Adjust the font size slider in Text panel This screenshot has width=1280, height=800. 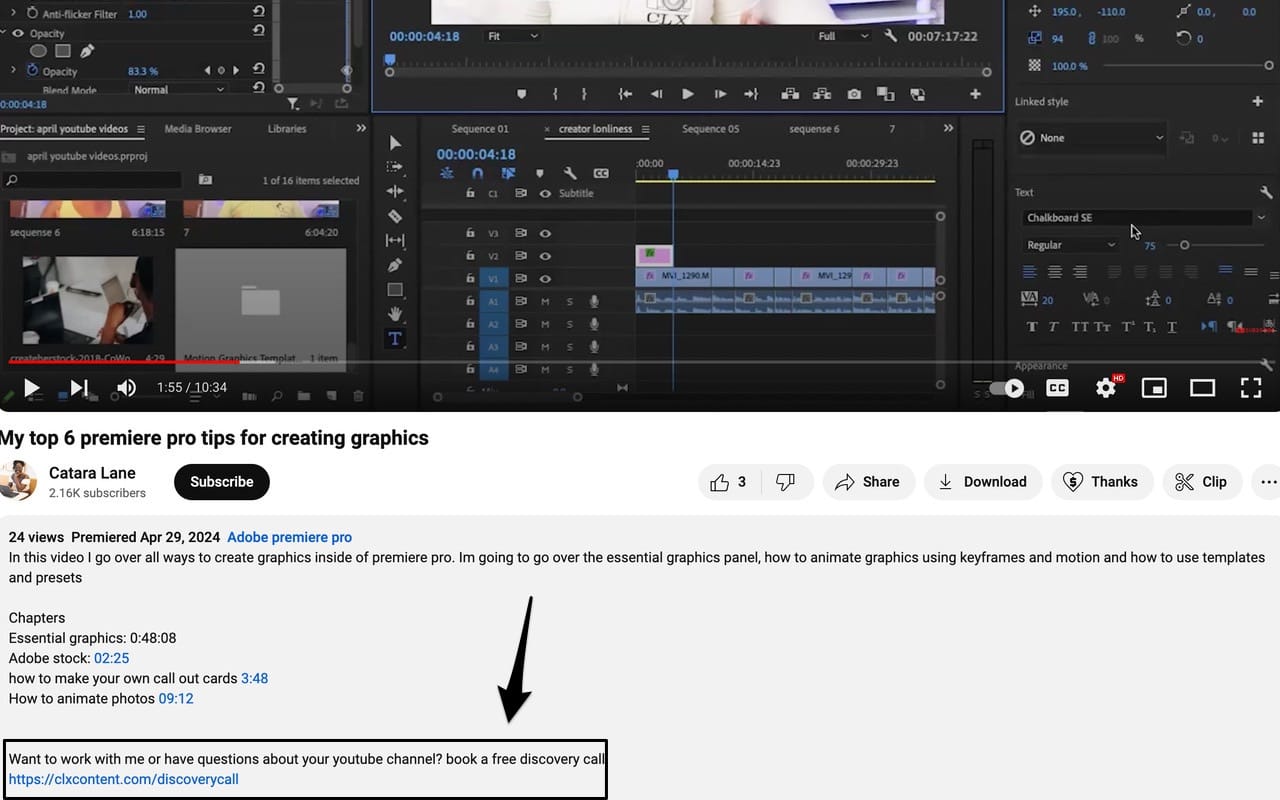coord(1185,245)
